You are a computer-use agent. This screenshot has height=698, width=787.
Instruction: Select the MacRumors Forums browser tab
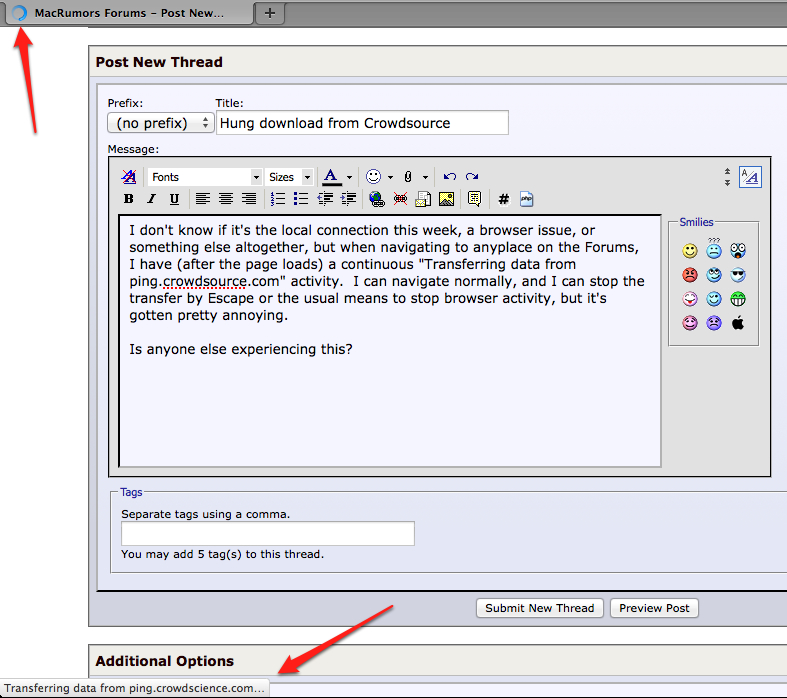tap(129, 13)
